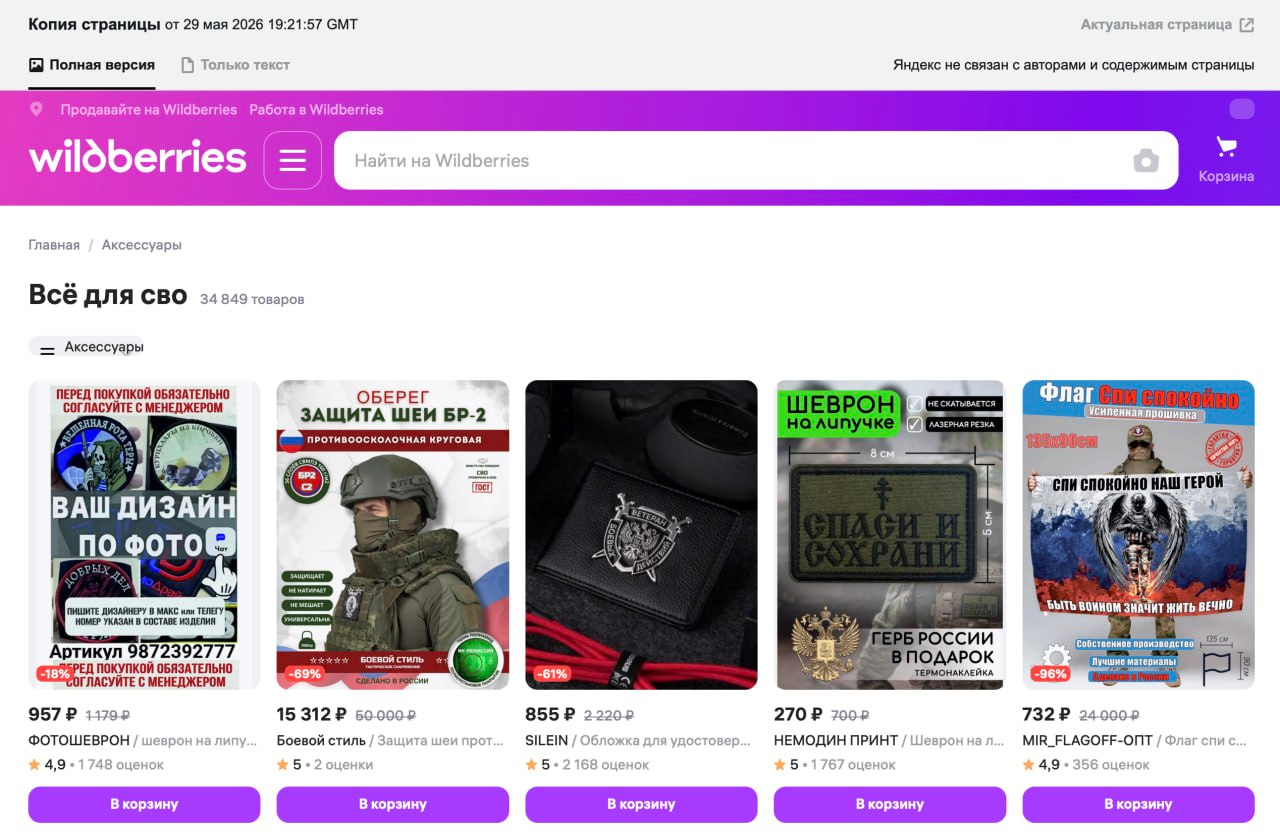Click the Яндекс не связан с авторами notice
This screenshot has width=1280, height=836.
coord(1074,65)
